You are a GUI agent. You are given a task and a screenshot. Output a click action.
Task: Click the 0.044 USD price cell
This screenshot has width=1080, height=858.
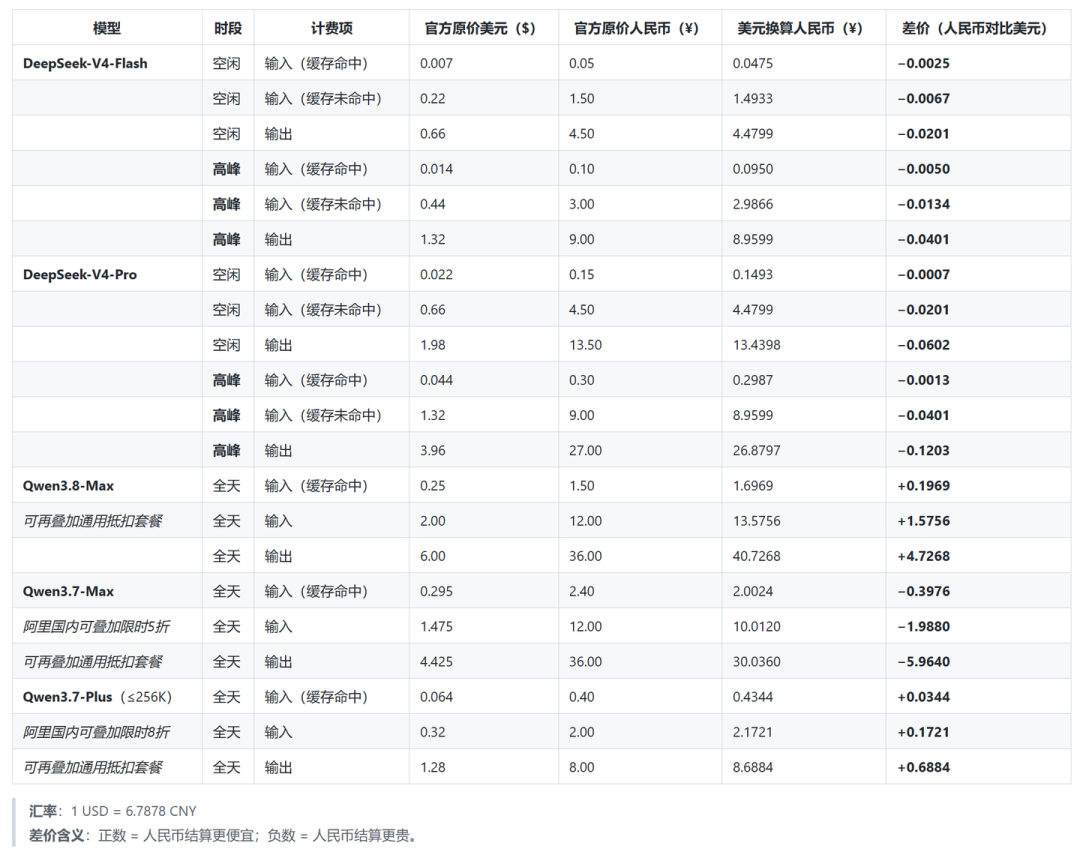click(437, 380)
